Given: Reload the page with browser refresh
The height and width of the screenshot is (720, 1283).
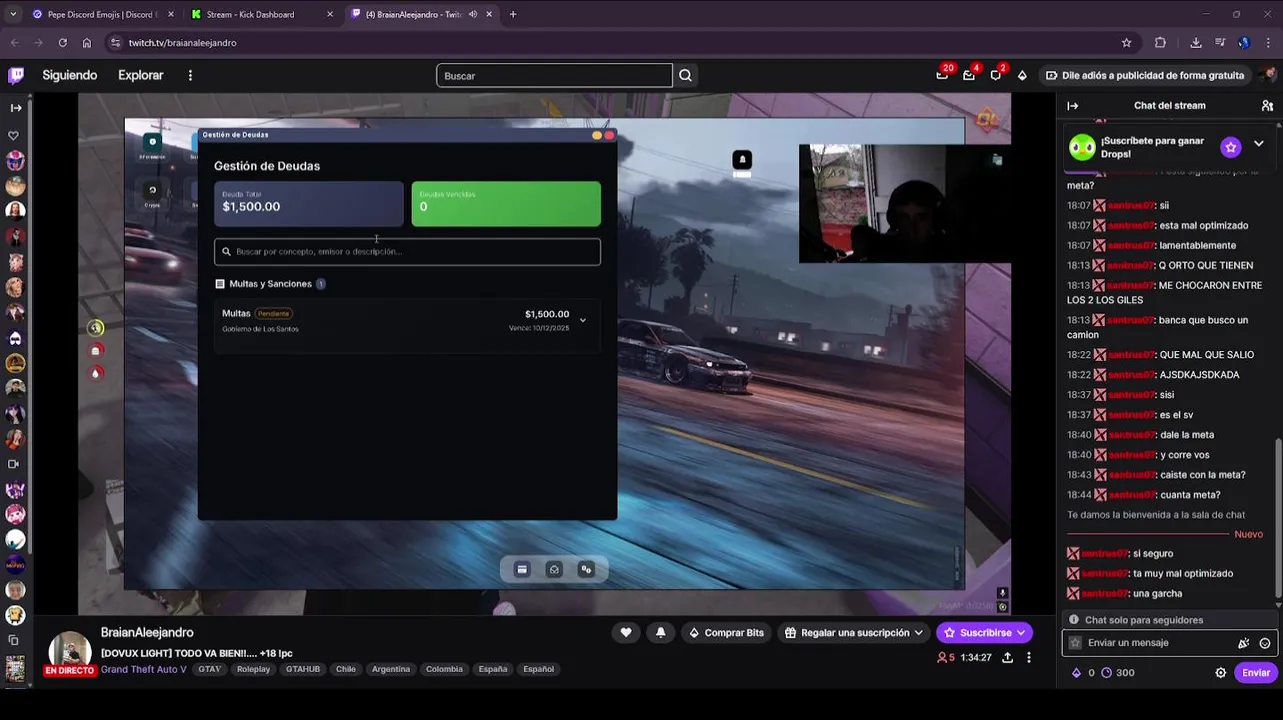Looking at the screenshot, I should 62,42.
